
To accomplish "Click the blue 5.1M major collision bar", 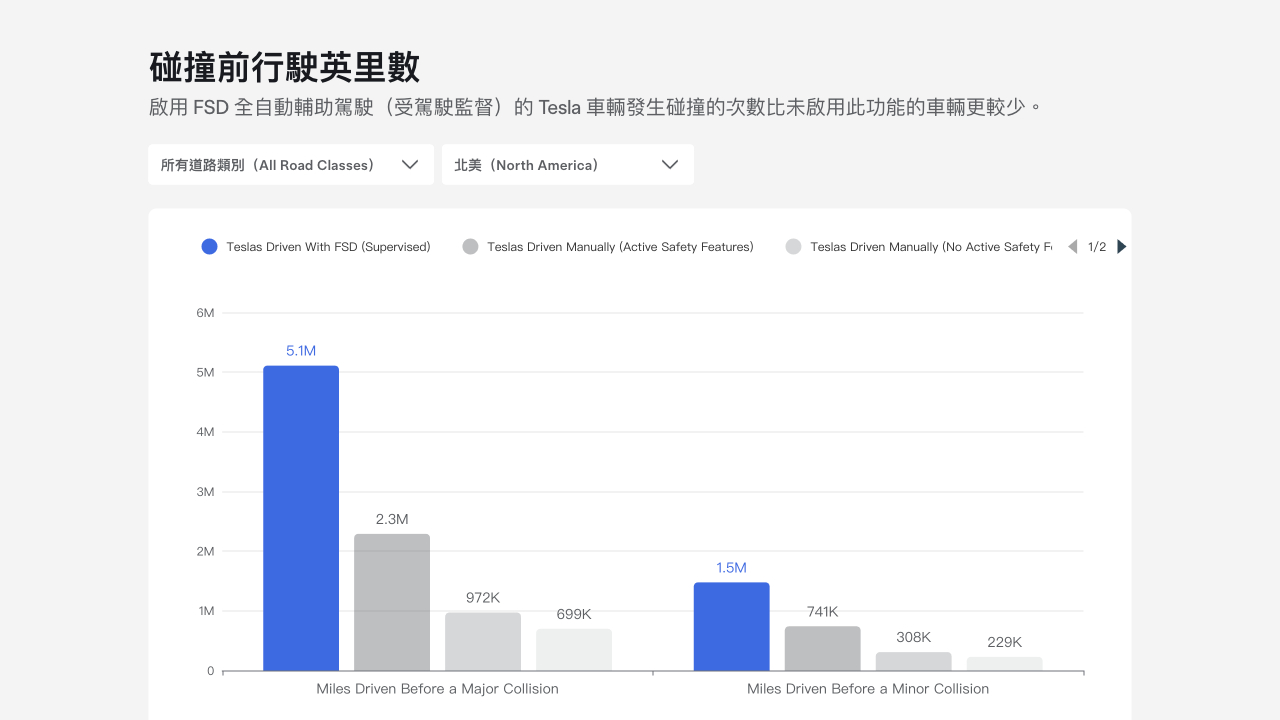I will 301,518.
